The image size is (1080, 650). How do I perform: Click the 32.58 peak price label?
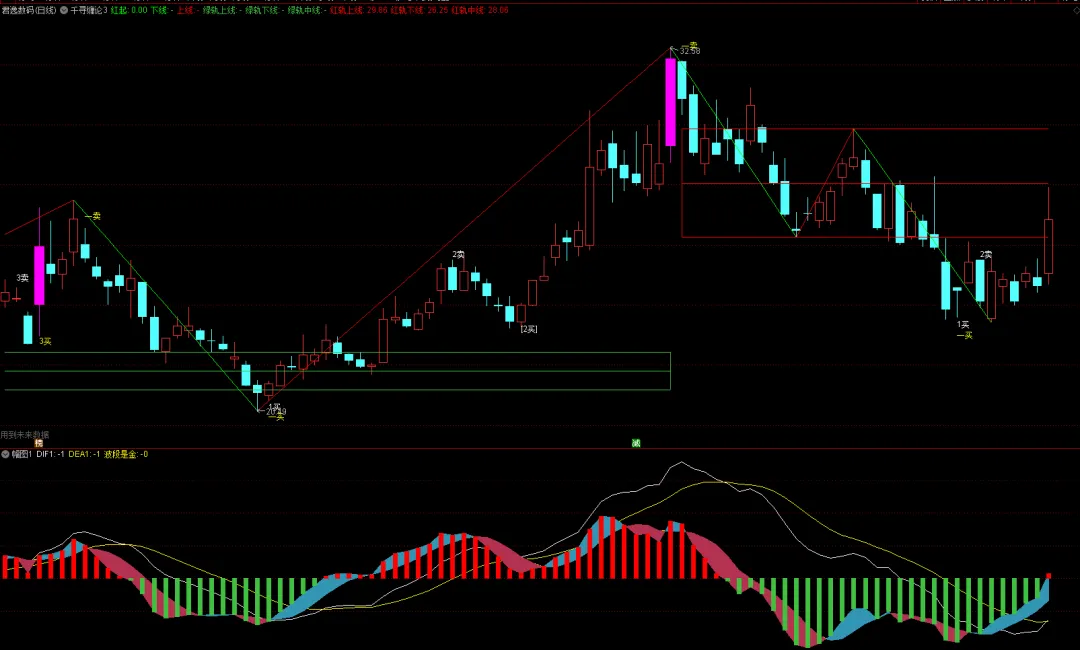690,51
